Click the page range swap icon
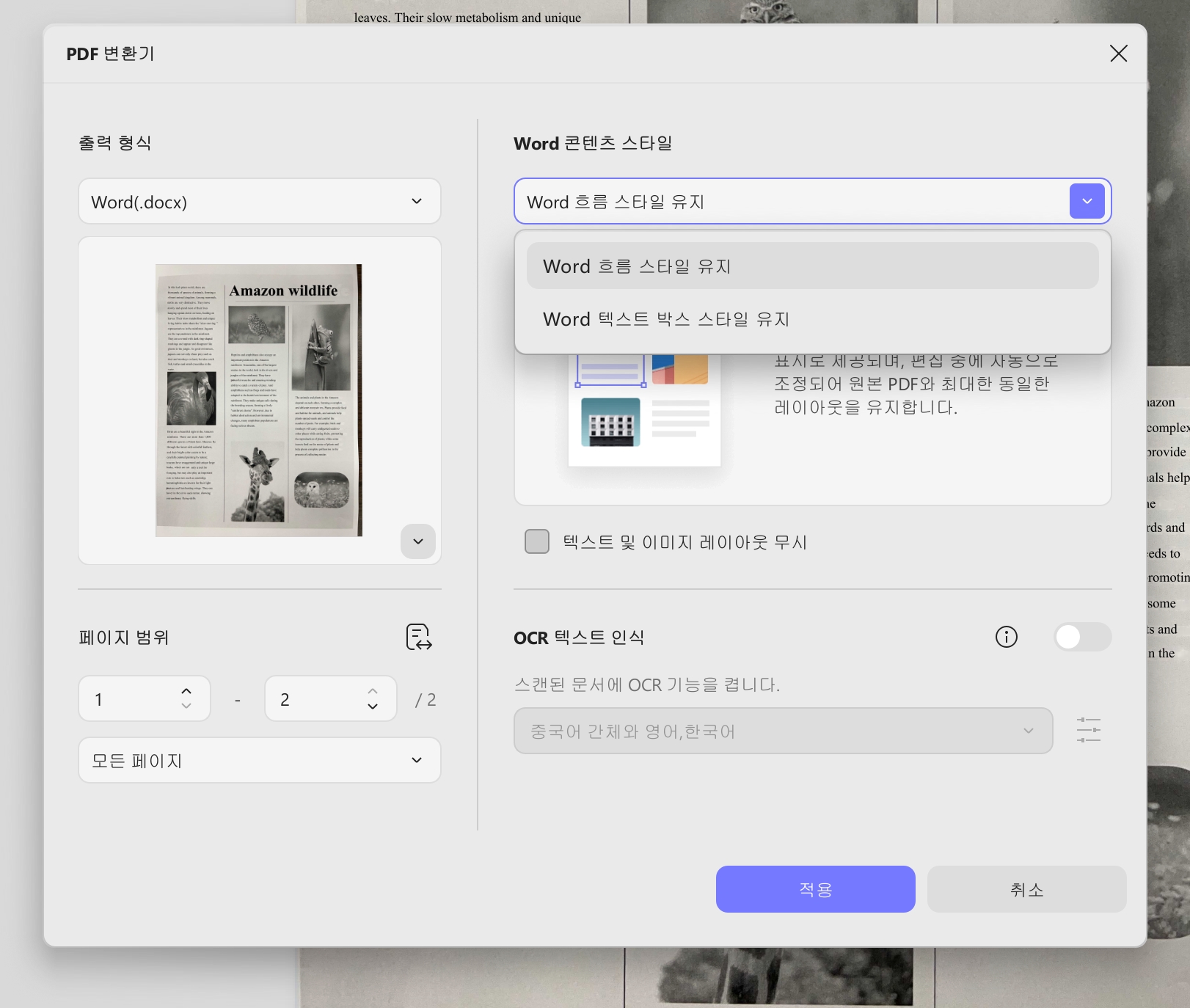The image size is (1190, 1008). [419, 637]
